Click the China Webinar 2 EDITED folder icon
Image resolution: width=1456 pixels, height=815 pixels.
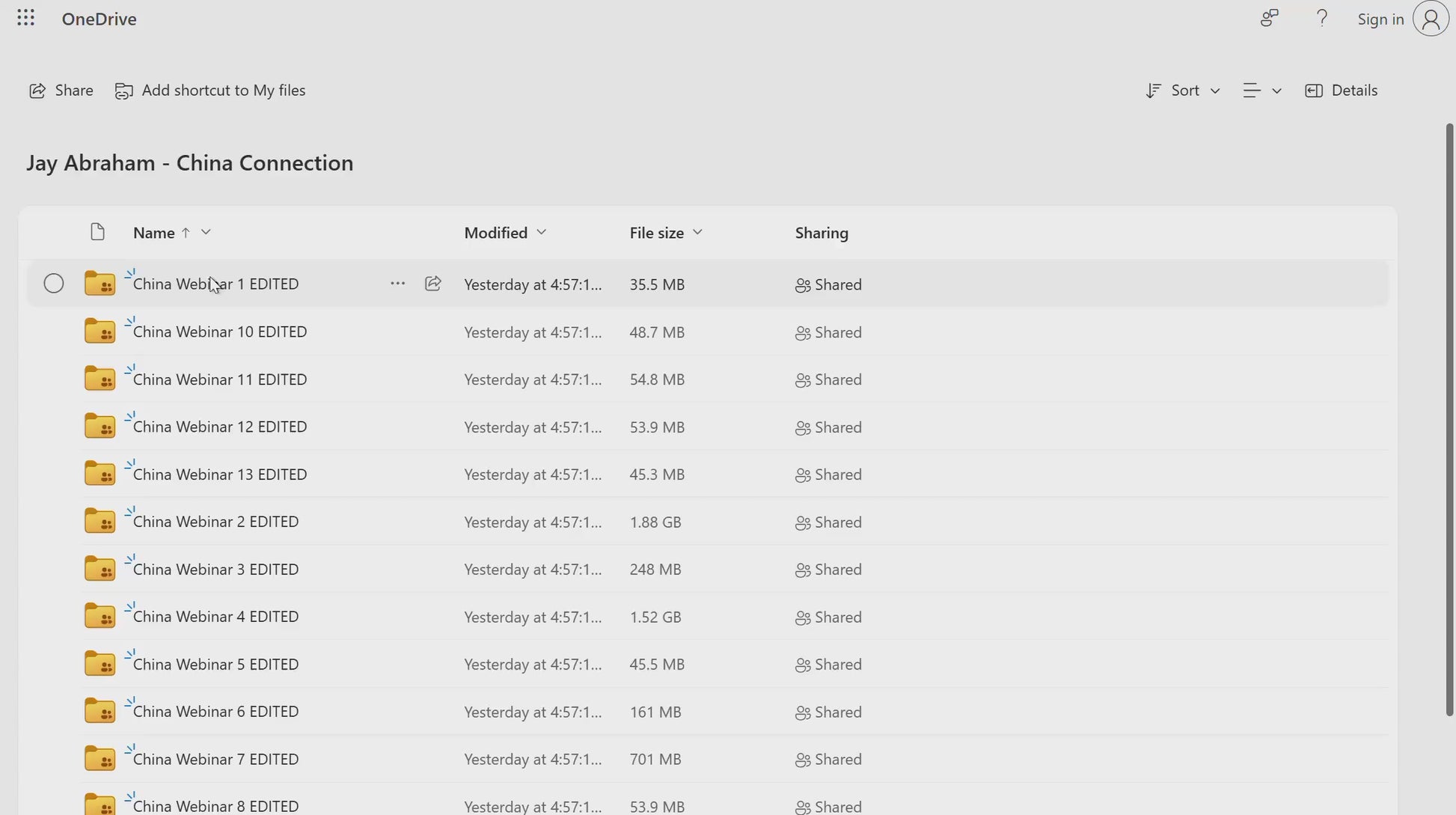(x=100, y=522)
